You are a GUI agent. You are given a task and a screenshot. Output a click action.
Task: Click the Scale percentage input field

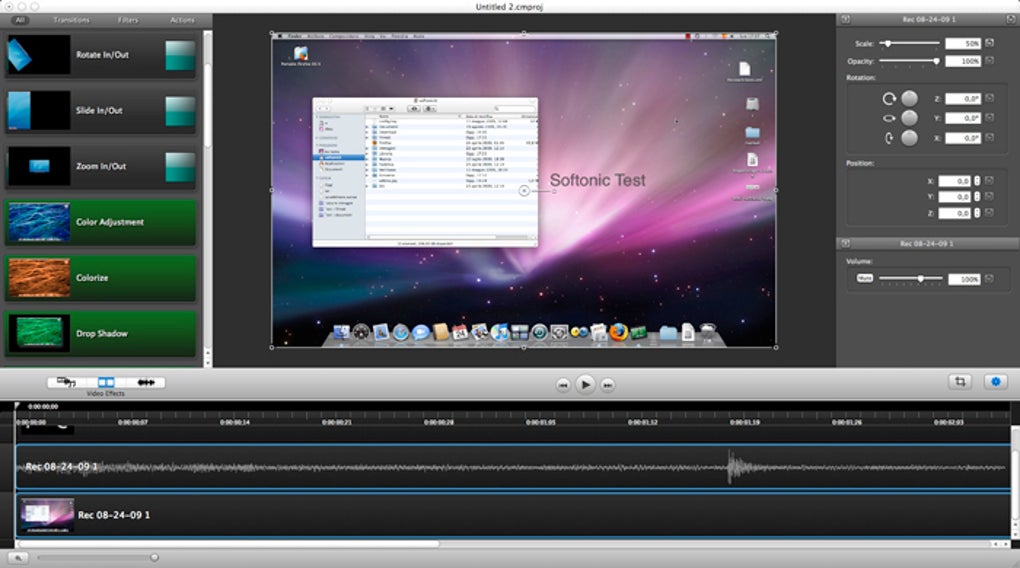(x=964, y=44)
